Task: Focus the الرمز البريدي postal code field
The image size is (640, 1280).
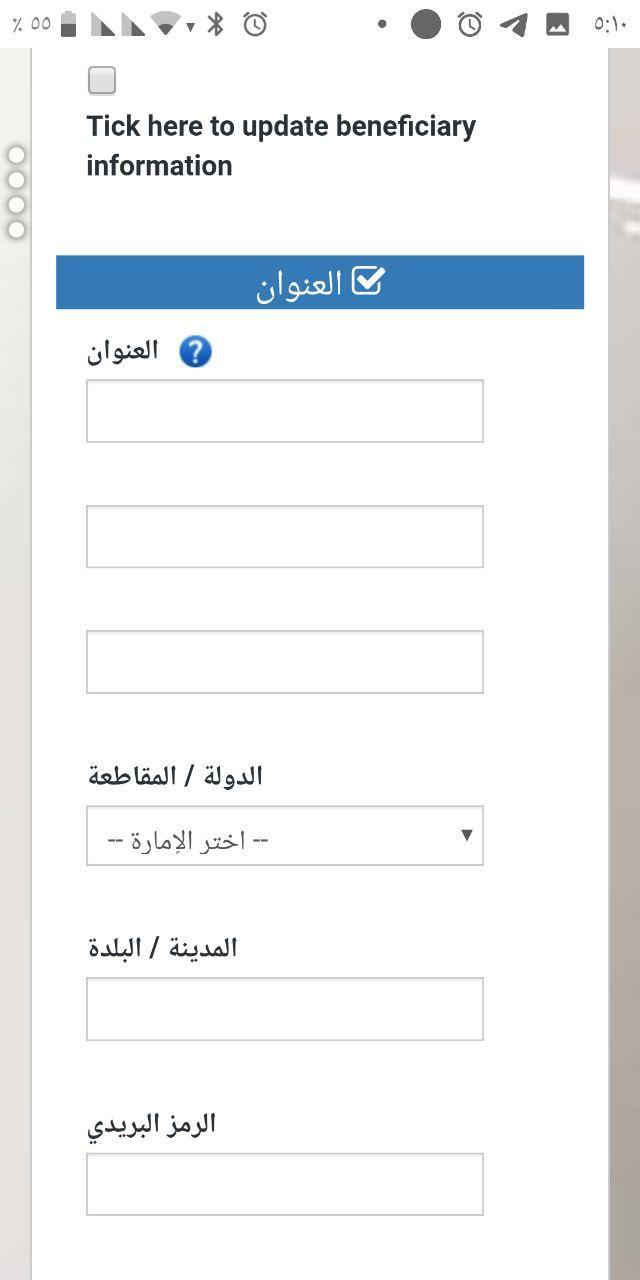Action: tap(285, 1185)
